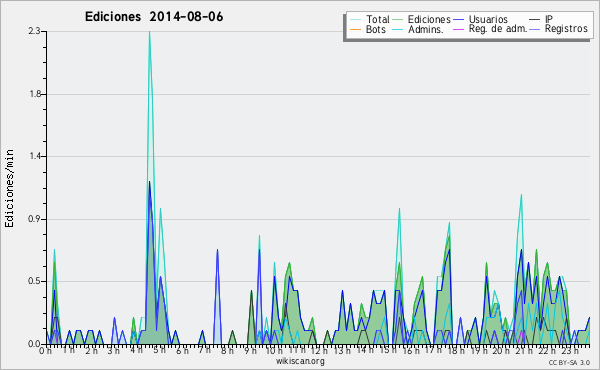Click the '23 h' x-axis label
600x370 pixels.
pyautogui.click(x=570, y=350)
